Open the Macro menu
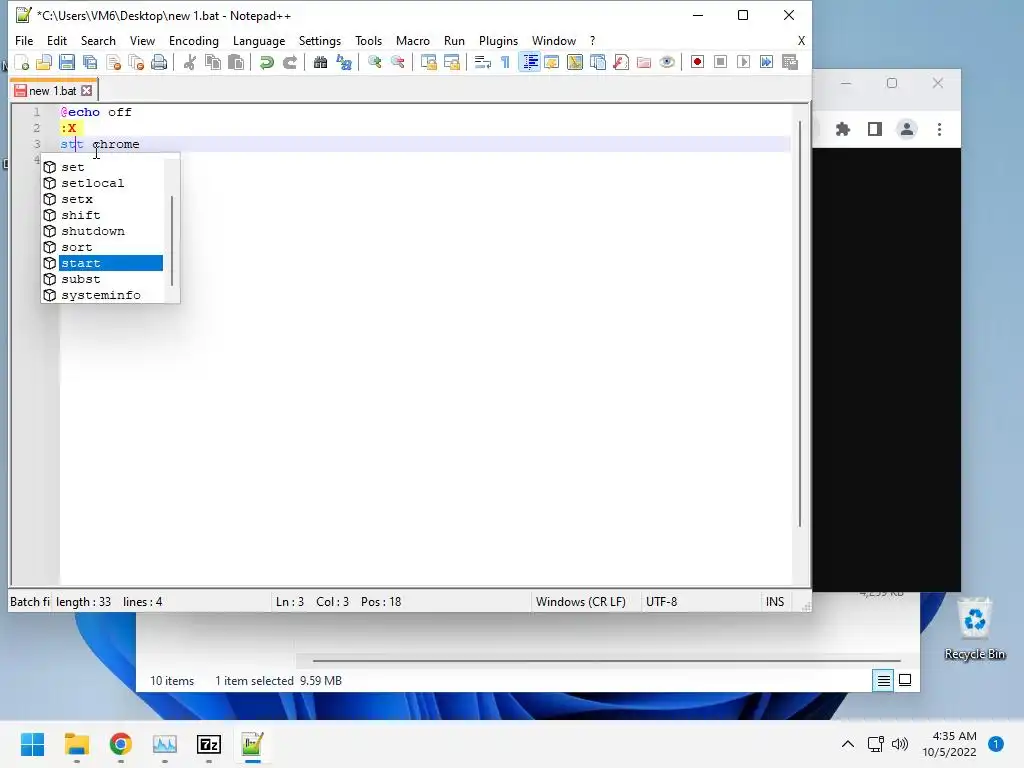Image resolution: width=1024 pixels, height=768 pixels. (x=413, y=40)
